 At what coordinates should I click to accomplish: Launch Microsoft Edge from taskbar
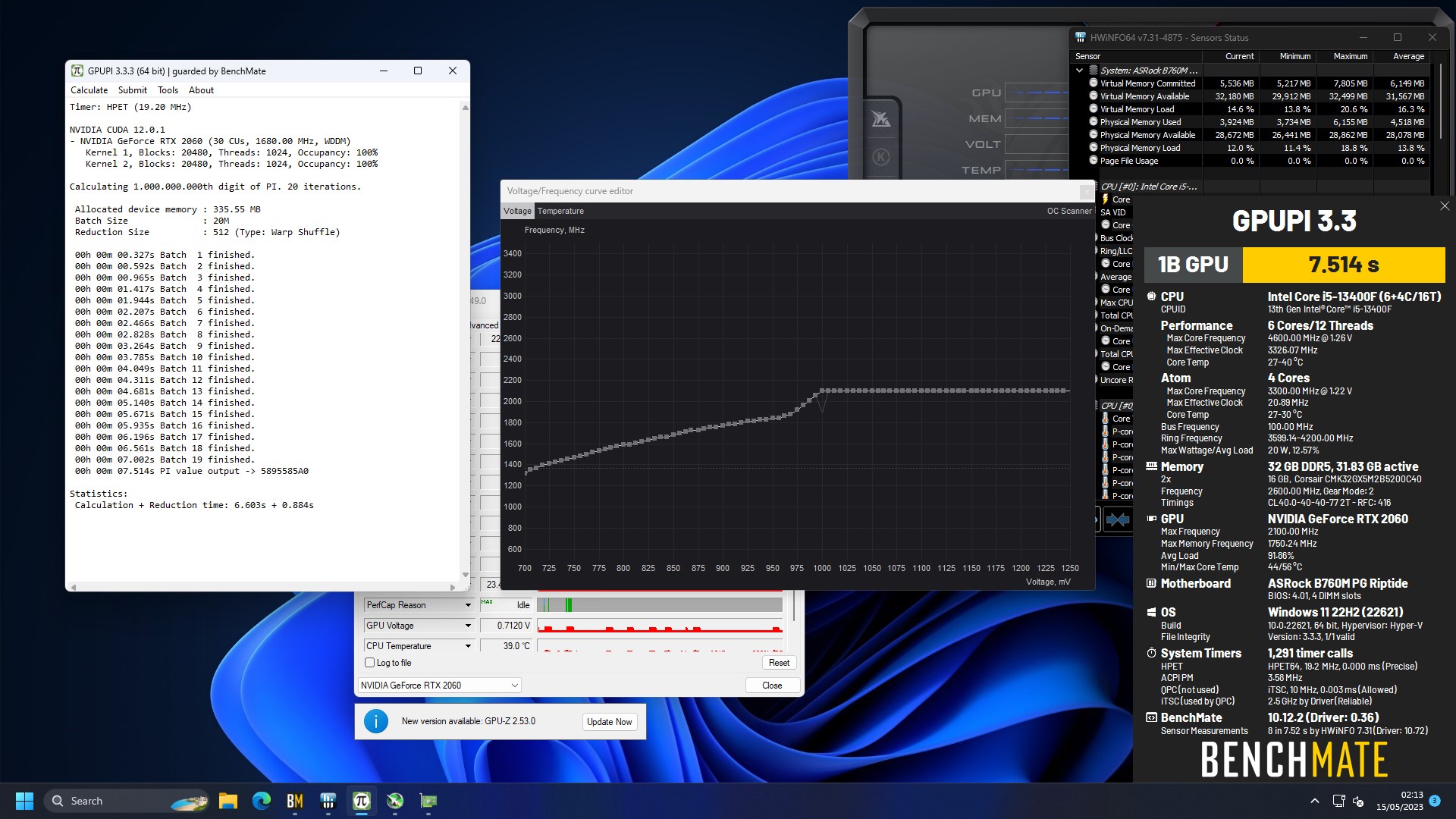tap(262, 801)
